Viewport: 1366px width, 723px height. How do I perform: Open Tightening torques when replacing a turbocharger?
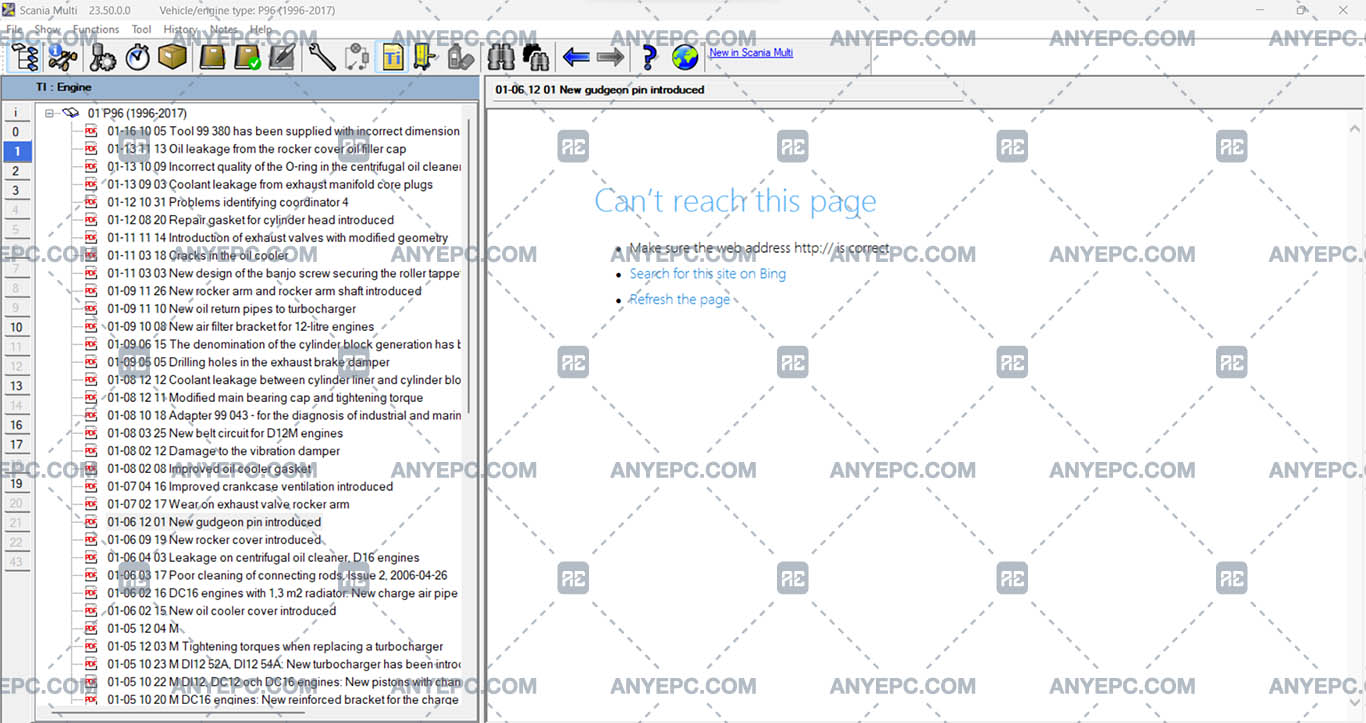click(x=275, y=647)
